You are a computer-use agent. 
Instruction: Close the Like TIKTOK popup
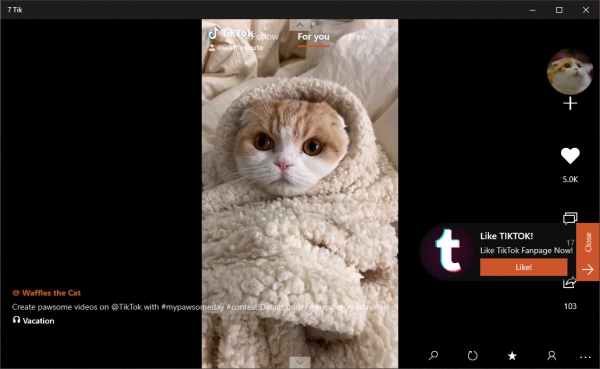[588, 242]
